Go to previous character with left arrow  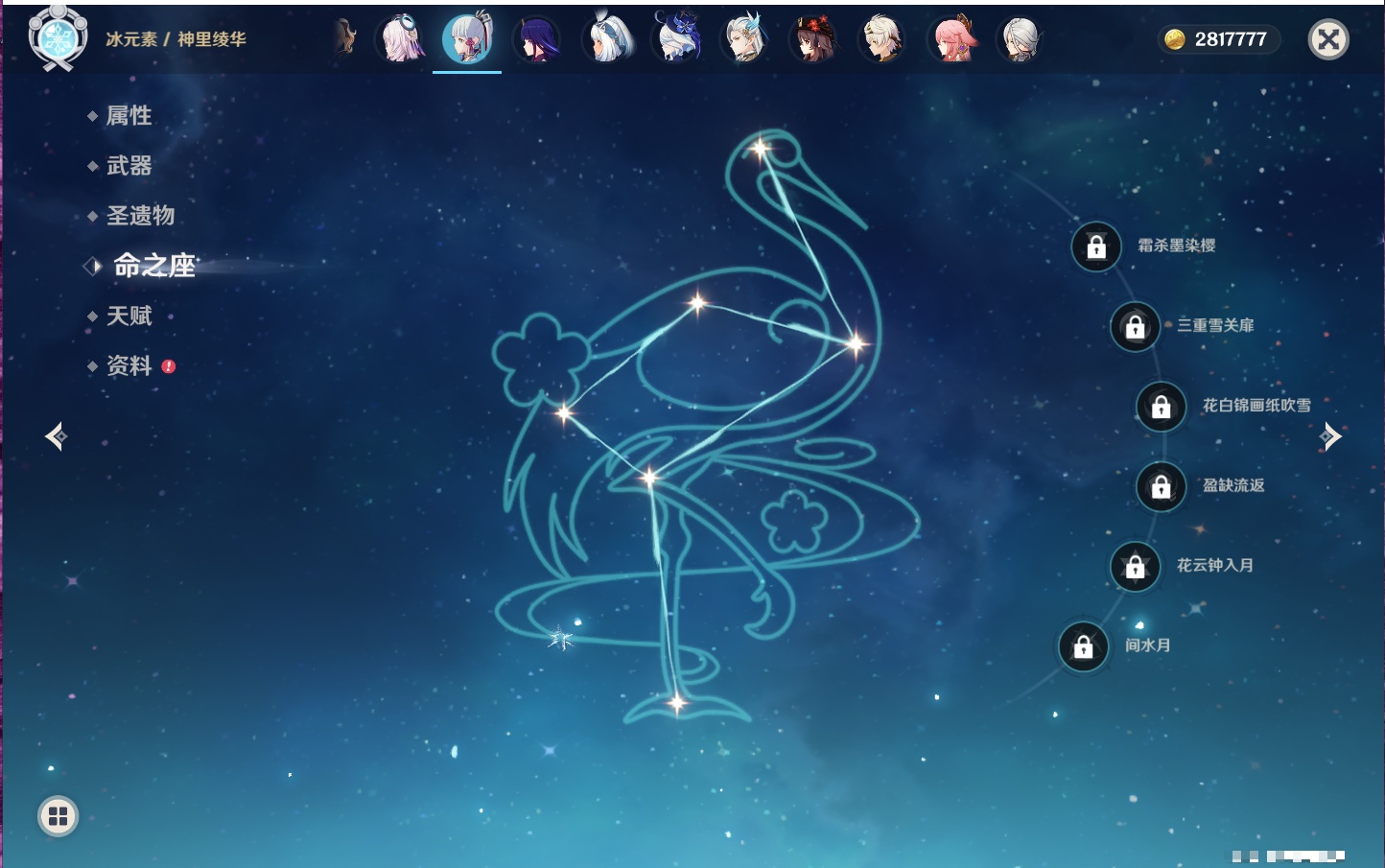point(56,436)
